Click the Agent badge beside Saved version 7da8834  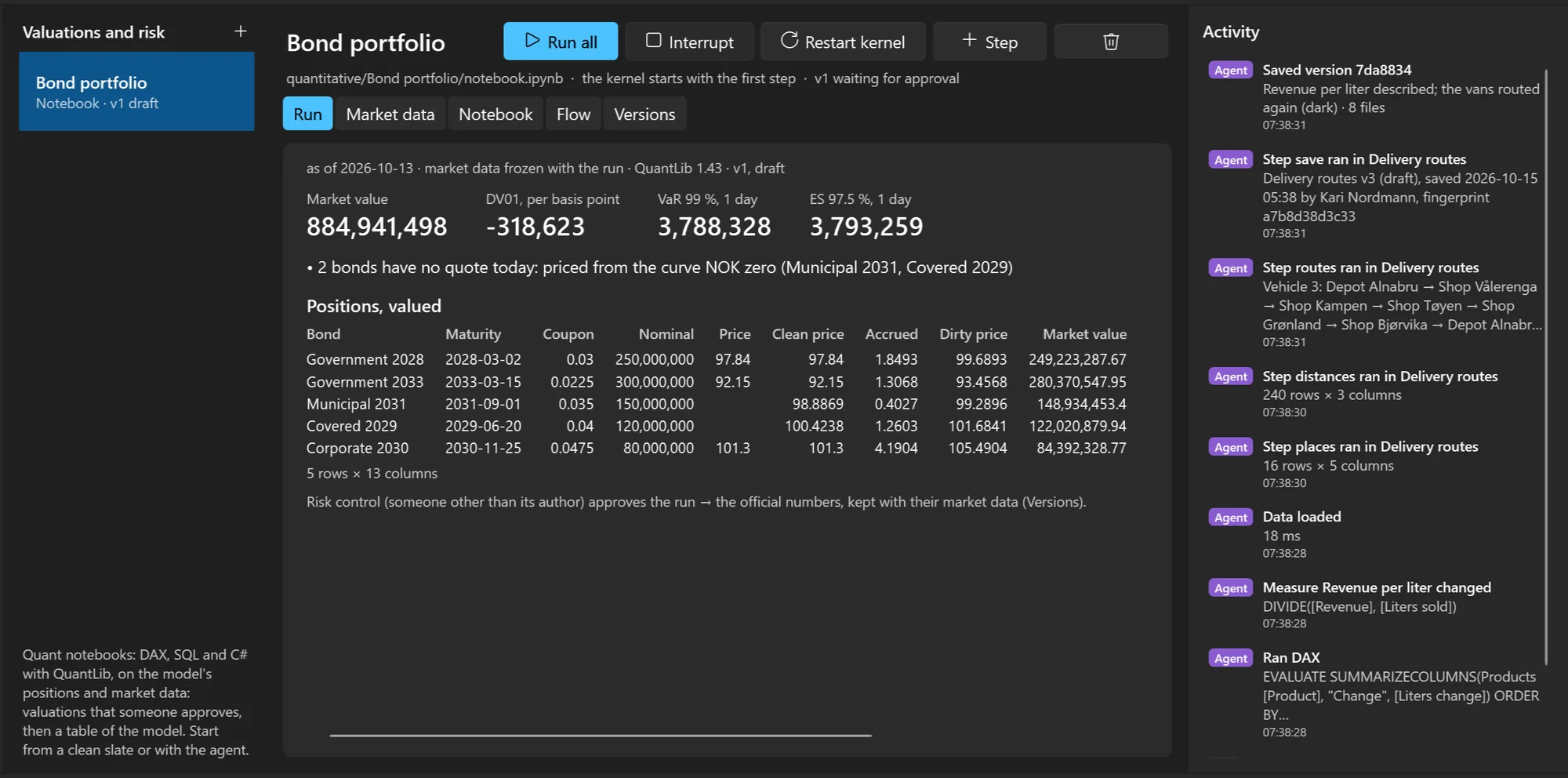coord(1231,70)
